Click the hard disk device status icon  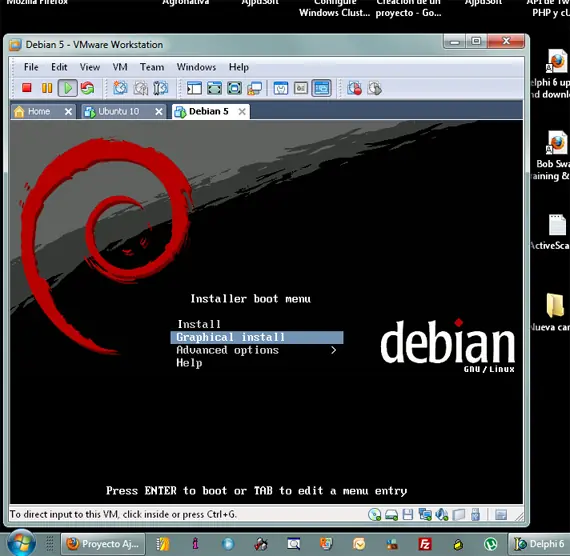[391, 515]
